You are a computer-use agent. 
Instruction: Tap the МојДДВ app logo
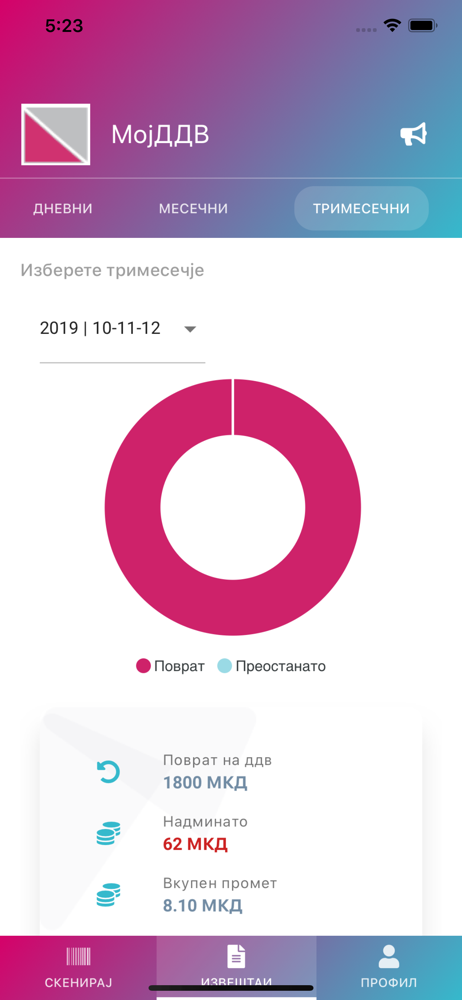pos(56,135)
